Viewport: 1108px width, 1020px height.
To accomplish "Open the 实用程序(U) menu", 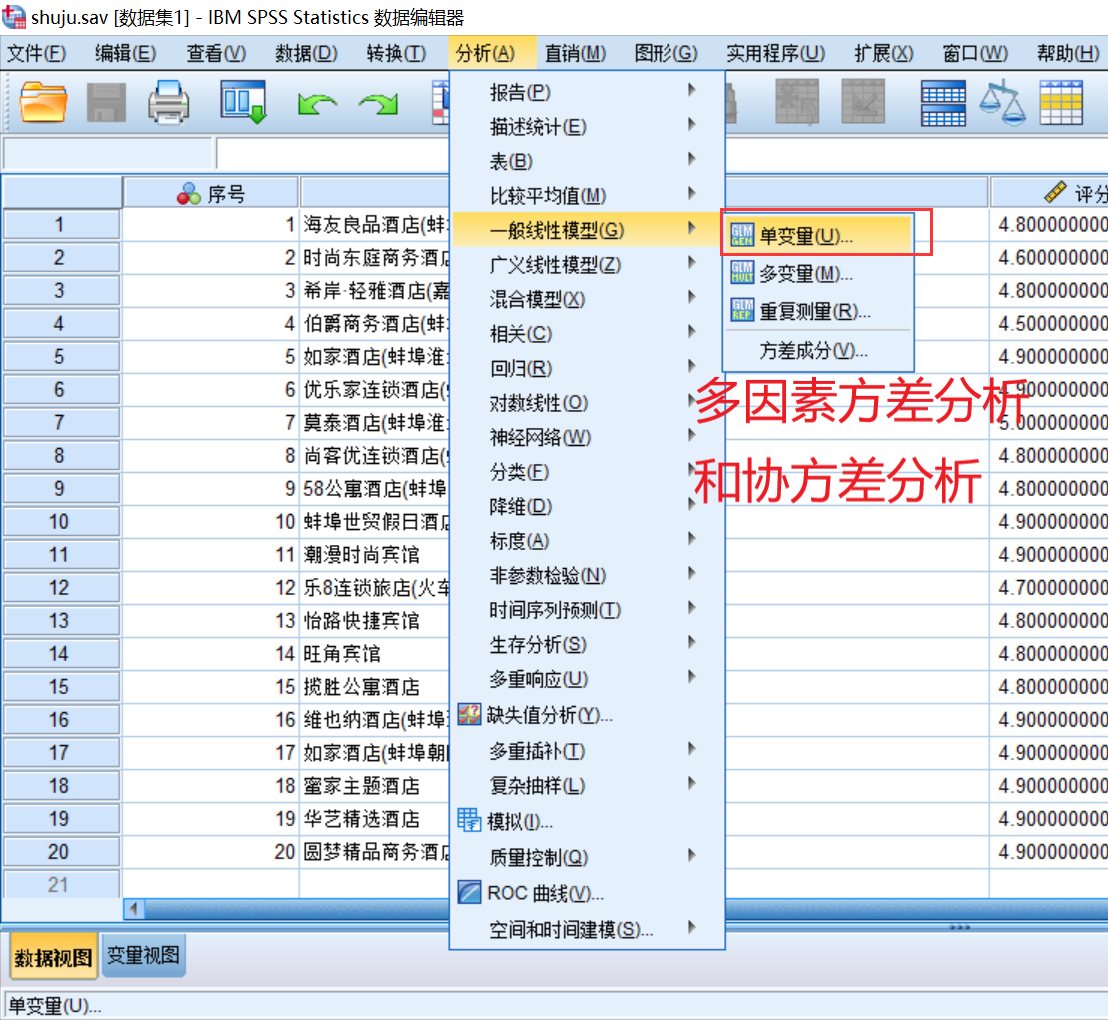I will click(775, 53).
